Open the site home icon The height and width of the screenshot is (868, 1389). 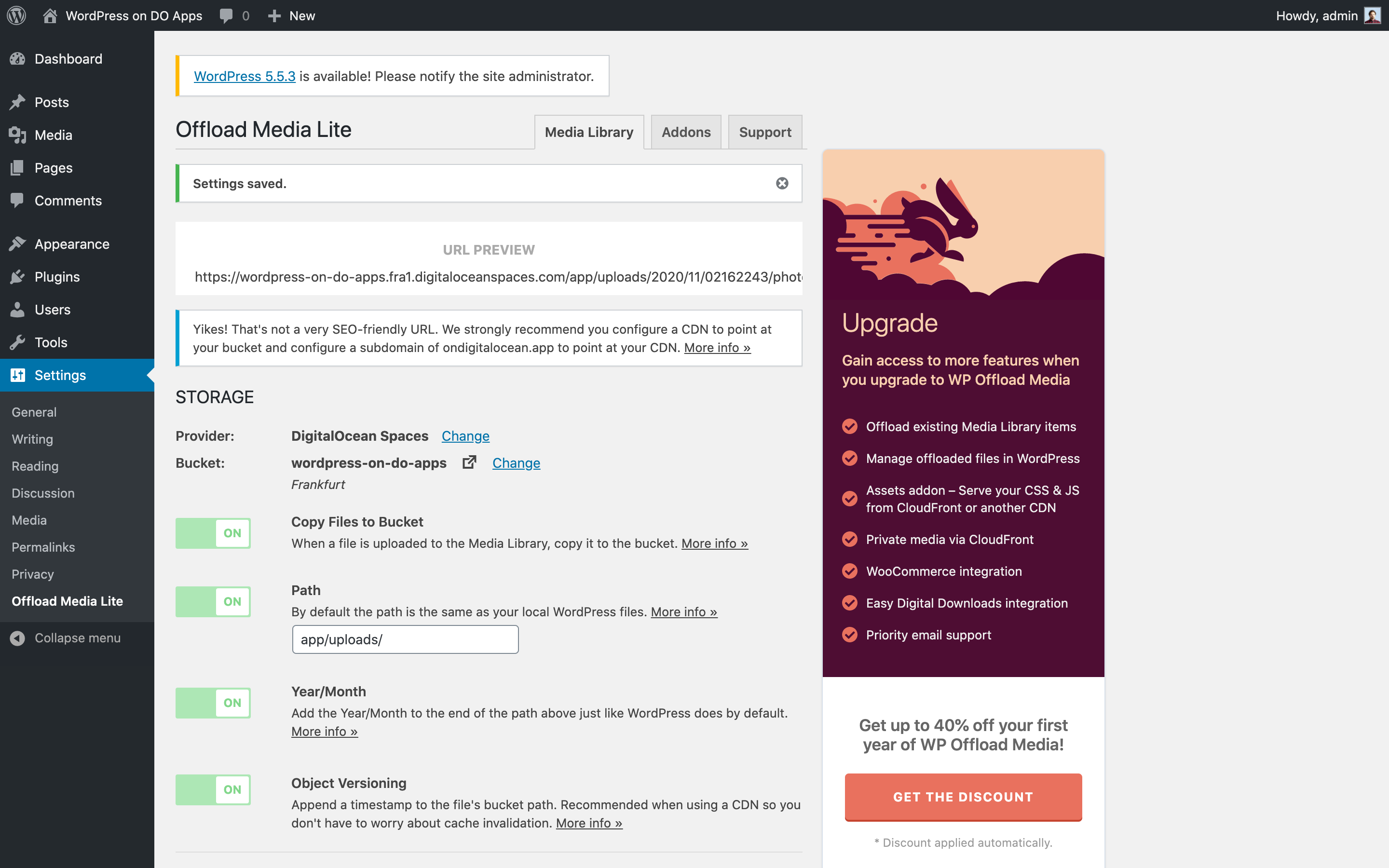tap(50, 15)
